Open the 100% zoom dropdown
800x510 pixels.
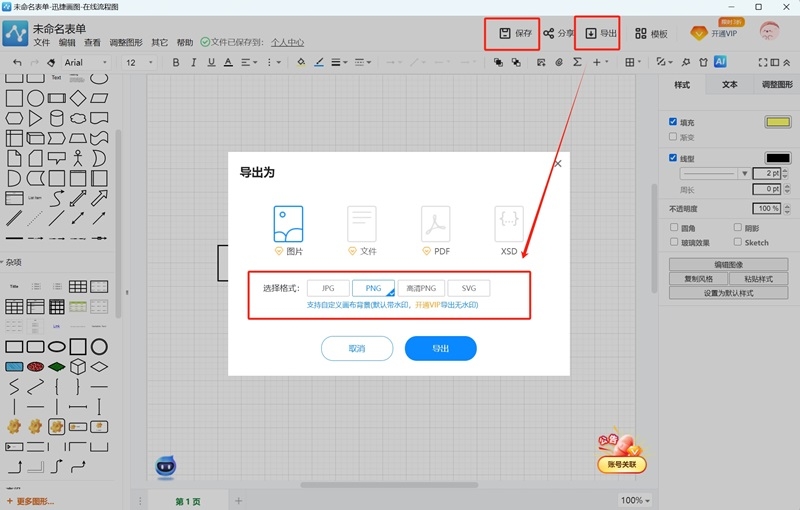[635, 500]
